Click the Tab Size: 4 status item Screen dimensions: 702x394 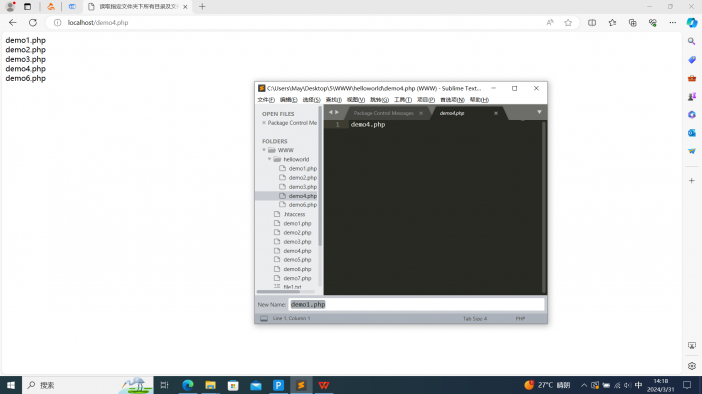(x=475, y=319)
